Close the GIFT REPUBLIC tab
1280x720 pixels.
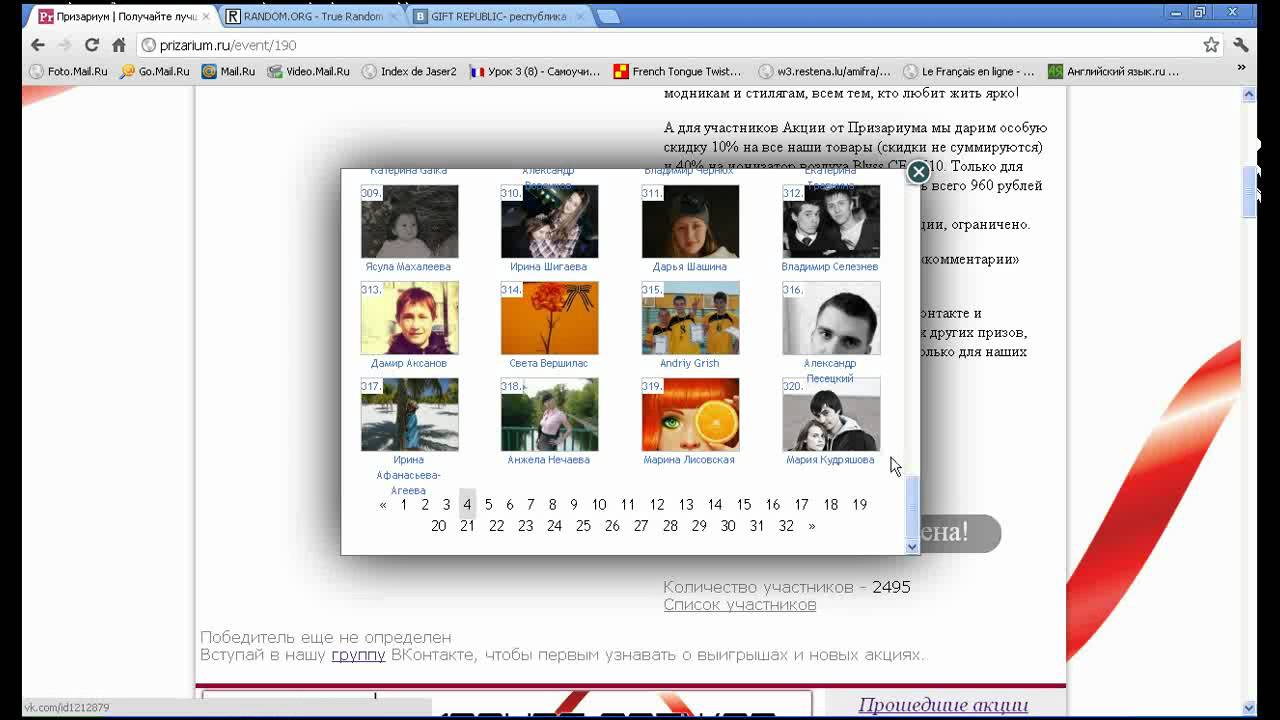(x=580, y=17)
